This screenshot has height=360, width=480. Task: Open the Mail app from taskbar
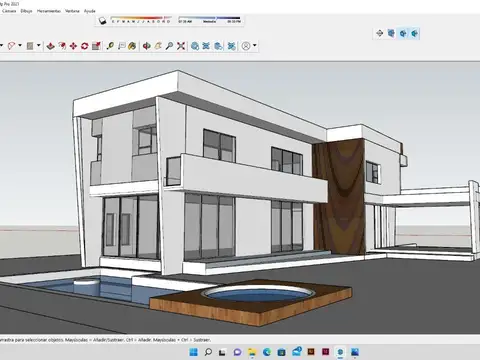297,351
